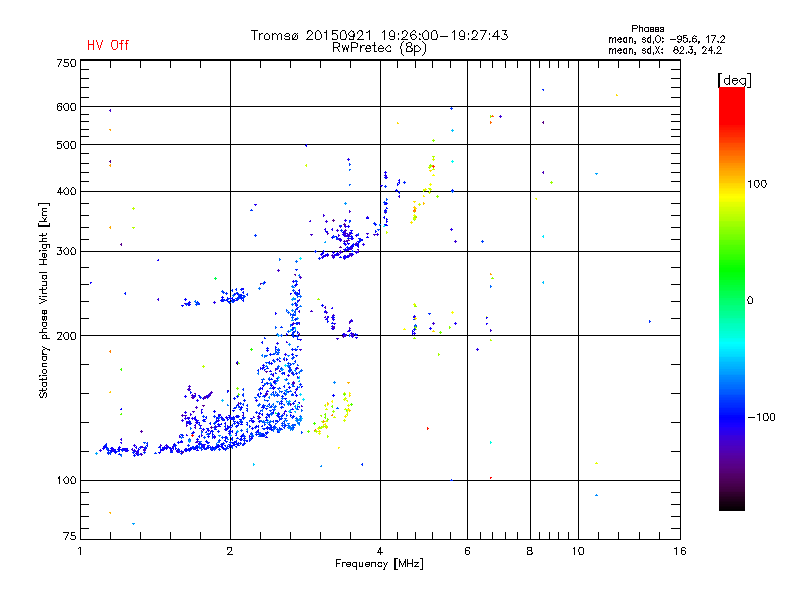Click the 'Stationary phase Virtual Height [km]' axis title
This screenshot has width=800, height=600.
[44, 300]
